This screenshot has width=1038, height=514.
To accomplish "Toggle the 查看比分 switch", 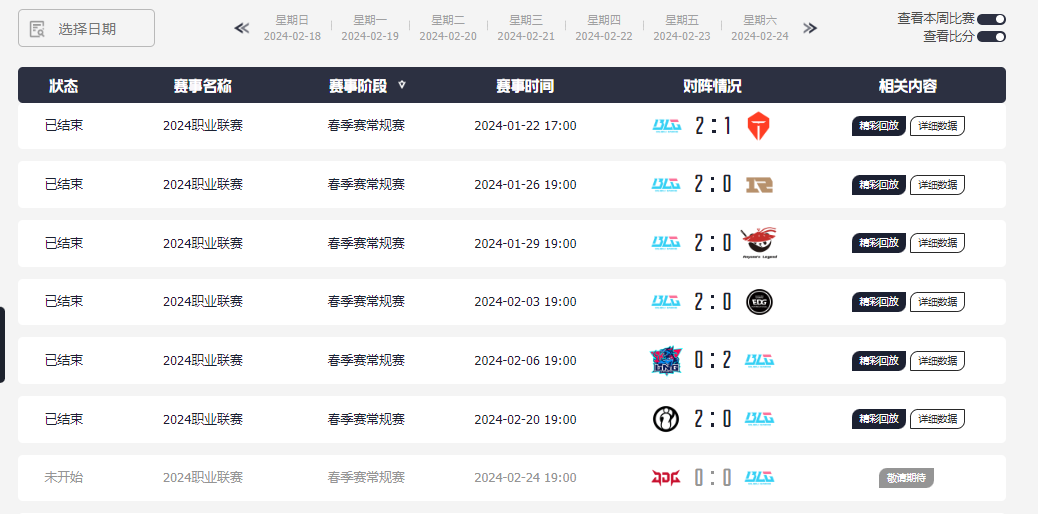I will [x=991, y=36].
